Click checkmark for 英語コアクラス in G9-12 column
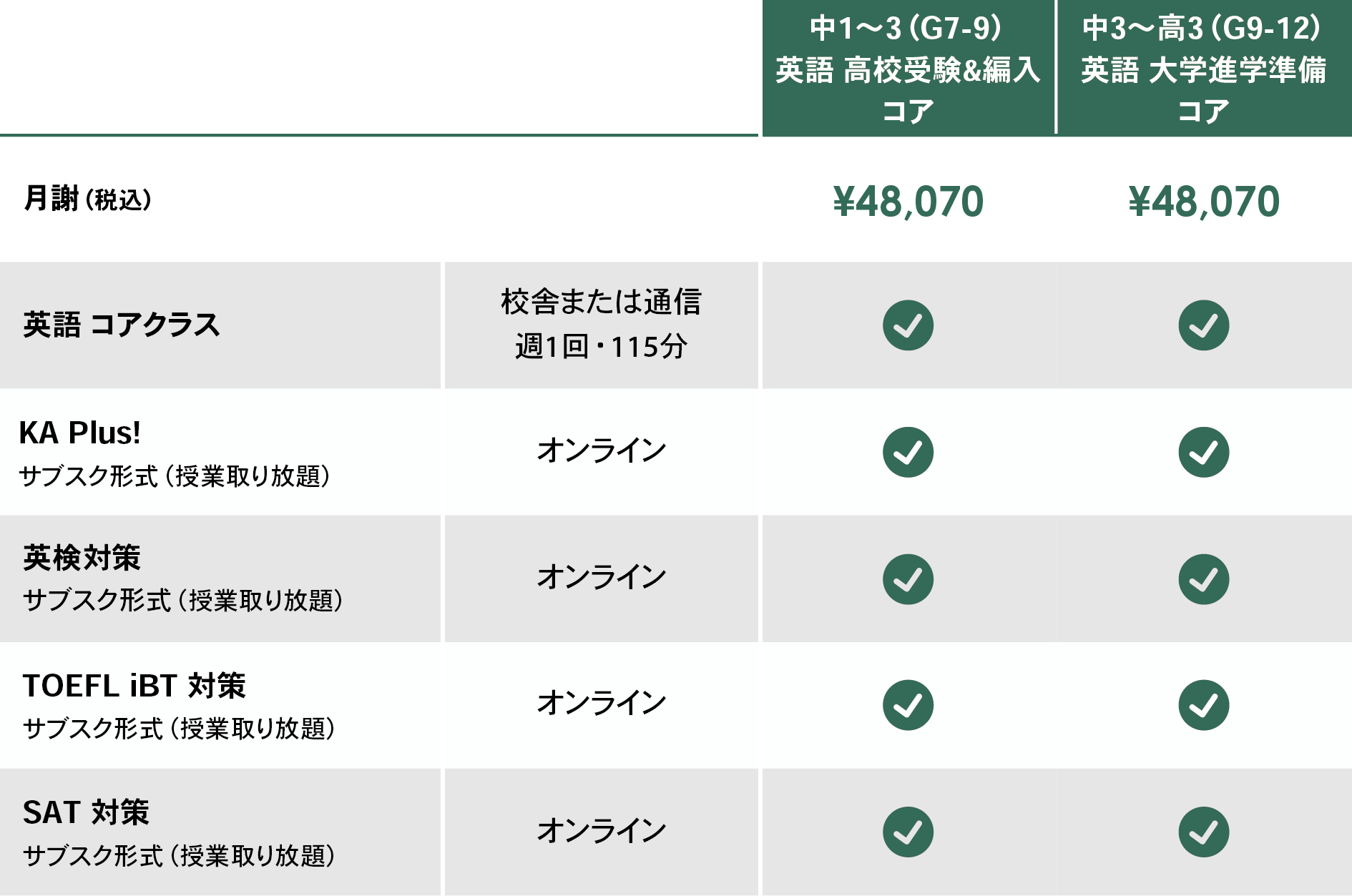1352x896 pixels. 1203,325
